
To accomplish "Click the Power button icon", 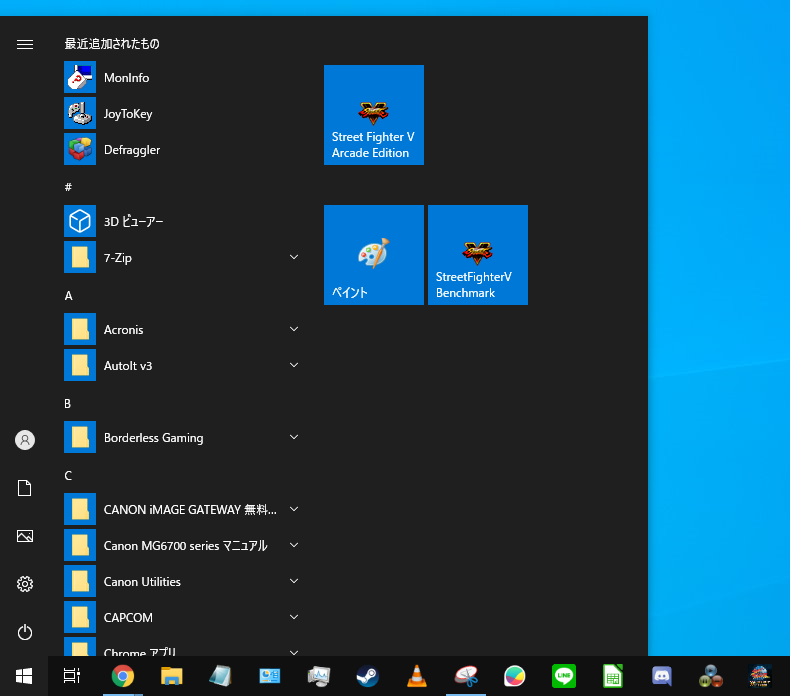I will [x=25, y=632].
